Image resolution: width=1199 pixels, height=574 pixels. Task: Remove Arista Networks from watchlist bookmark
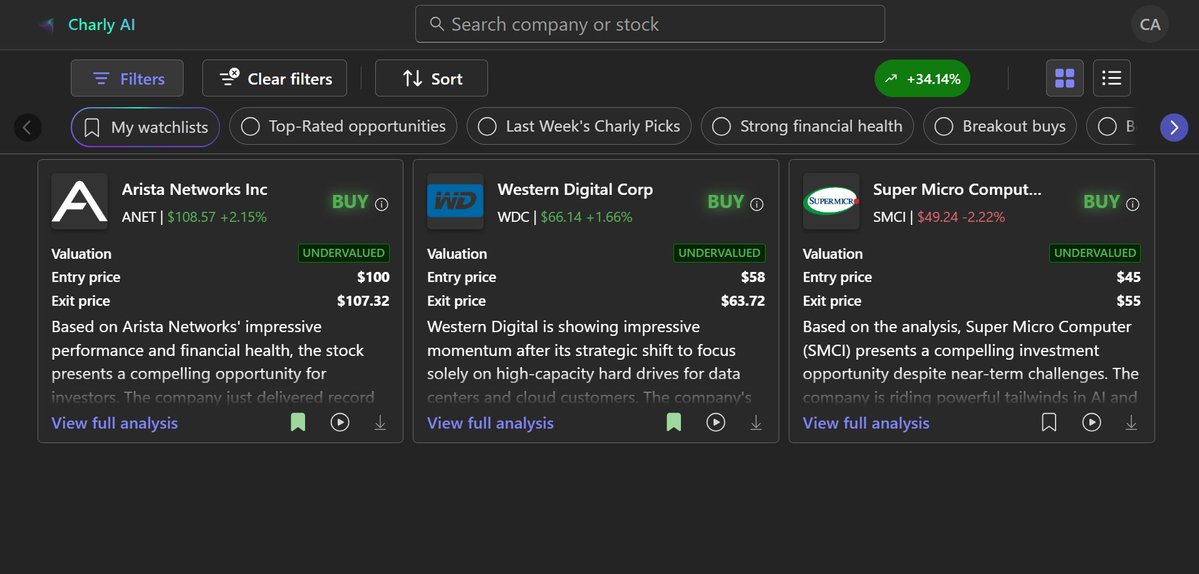click(298, 422)
